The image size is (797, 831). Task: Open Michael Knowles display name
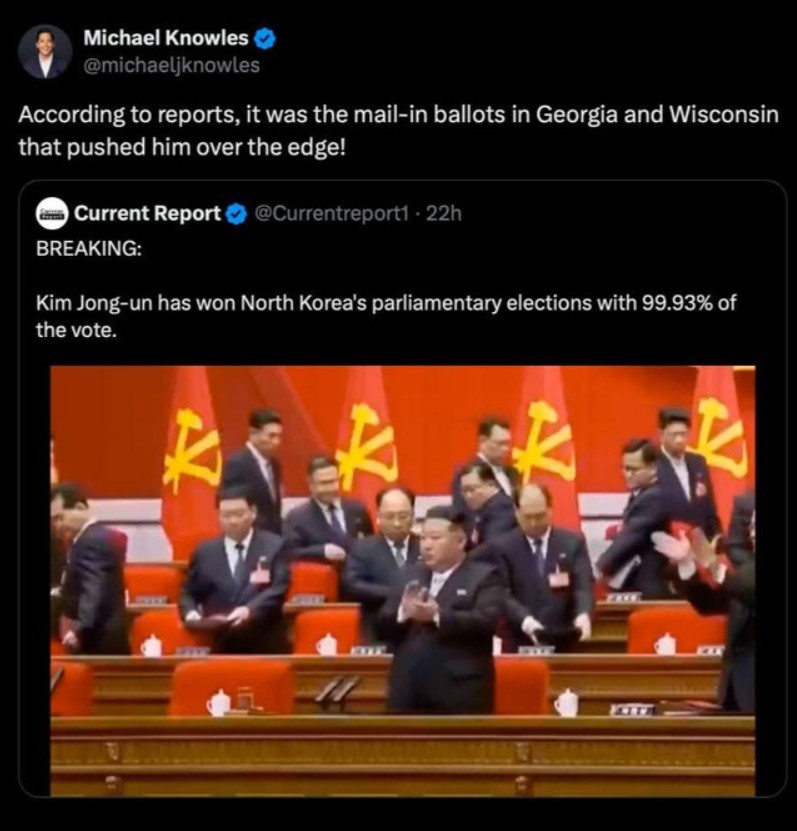pos(165,38)
